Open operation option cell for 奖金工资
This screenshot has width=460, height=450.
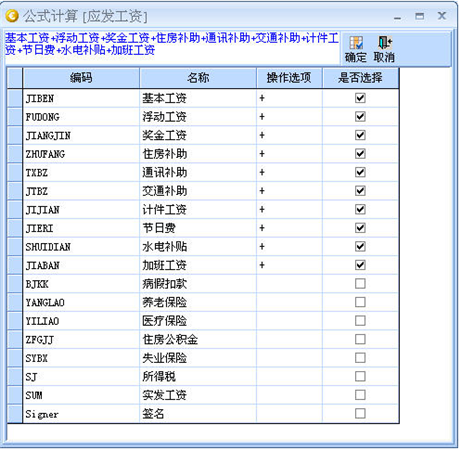[x=289, y=135]
